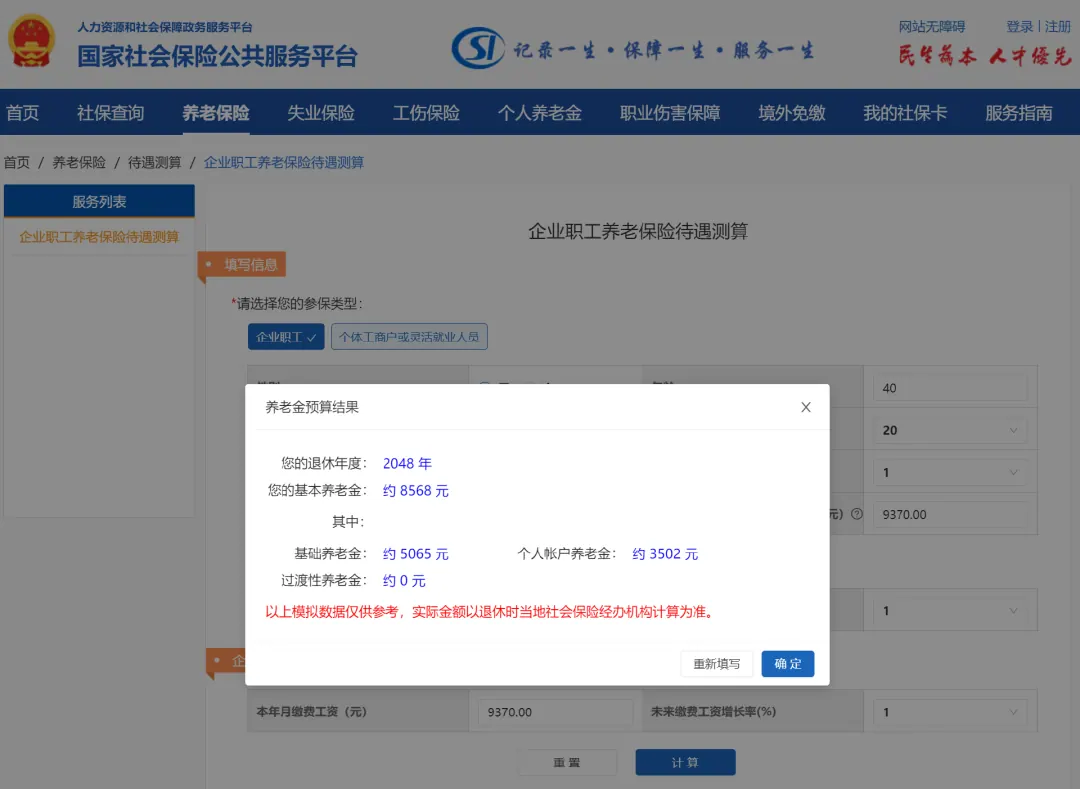
Task: Click the 网站无障碍 link
Action: tap(932, 26)
